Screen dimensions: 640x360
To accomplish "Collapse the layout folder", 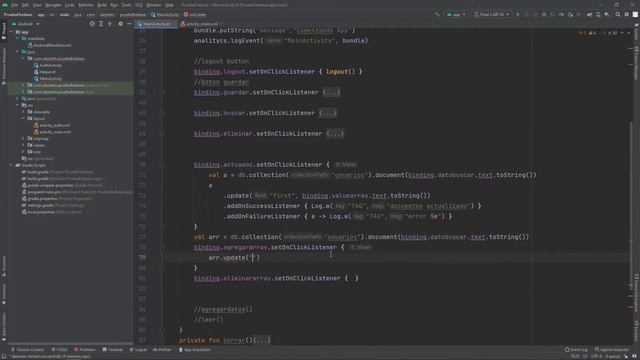I will (23, 118).
